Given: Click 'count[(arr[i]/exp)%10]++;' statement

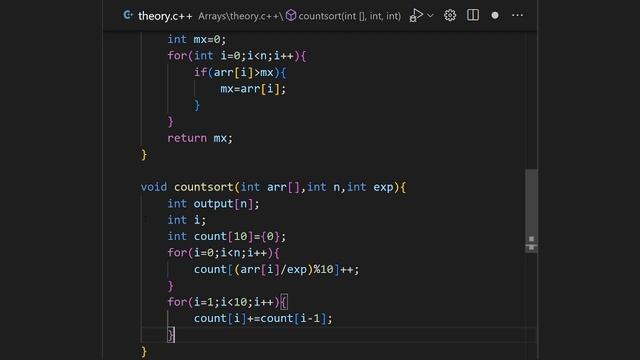Looking at the screenshot, I should 276,269.
